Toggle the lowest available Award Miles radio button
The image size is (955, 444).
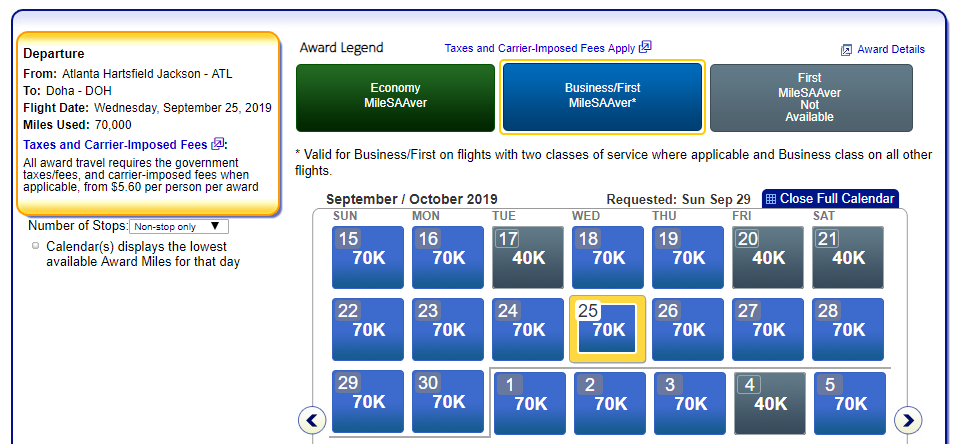click(x=36, y=246)
